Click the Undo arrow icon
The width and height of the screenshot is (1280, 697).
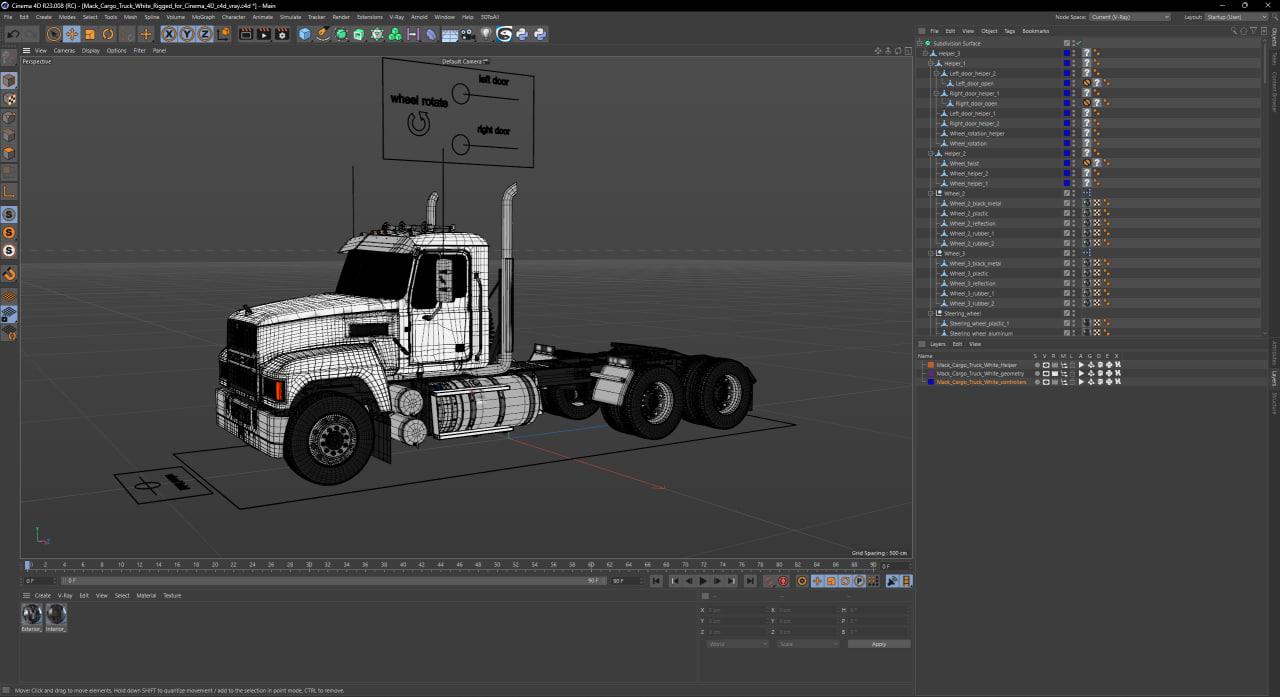(14, 34)
